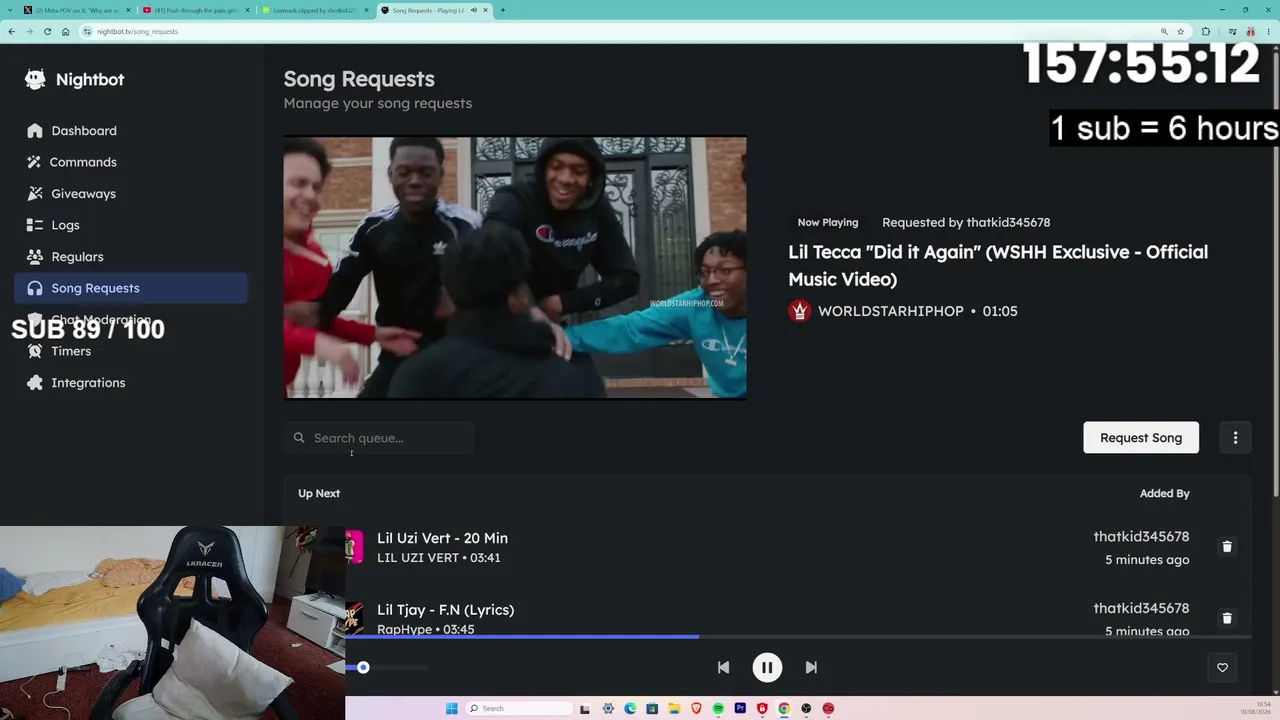This screenshot has height=720, width=1280.
Task: Click the now playing video thumbnail
Action: (515, 267)
